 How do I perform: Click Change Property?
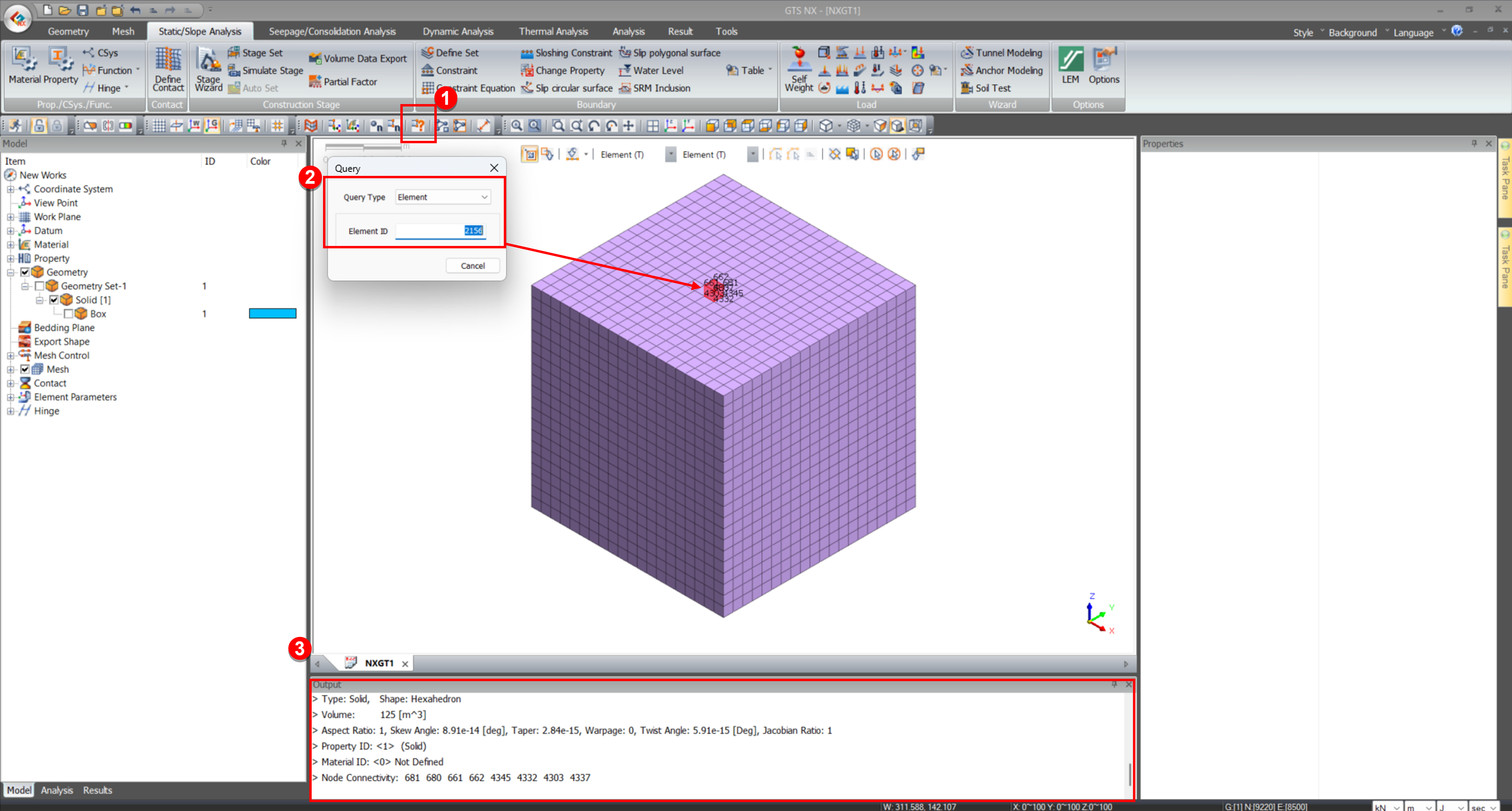click(563, 70)
